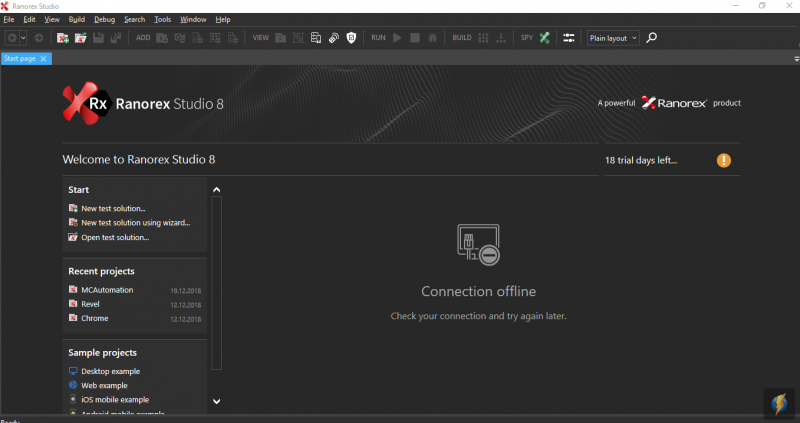Click the navigate back arrow in toolbar
This screenshot has width=800, height=423.
pos(12,38)
